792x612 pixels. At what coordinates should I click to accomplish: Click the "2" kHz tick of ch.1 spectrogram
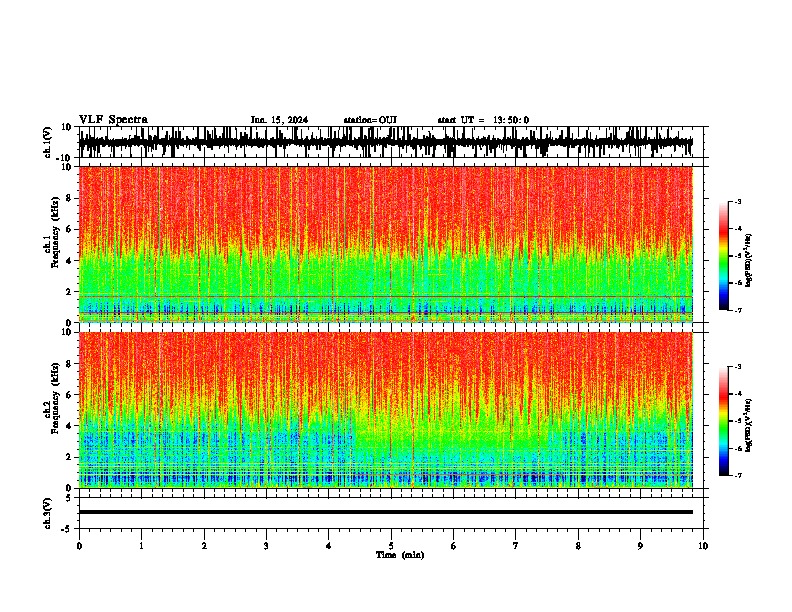coord(70,292)
